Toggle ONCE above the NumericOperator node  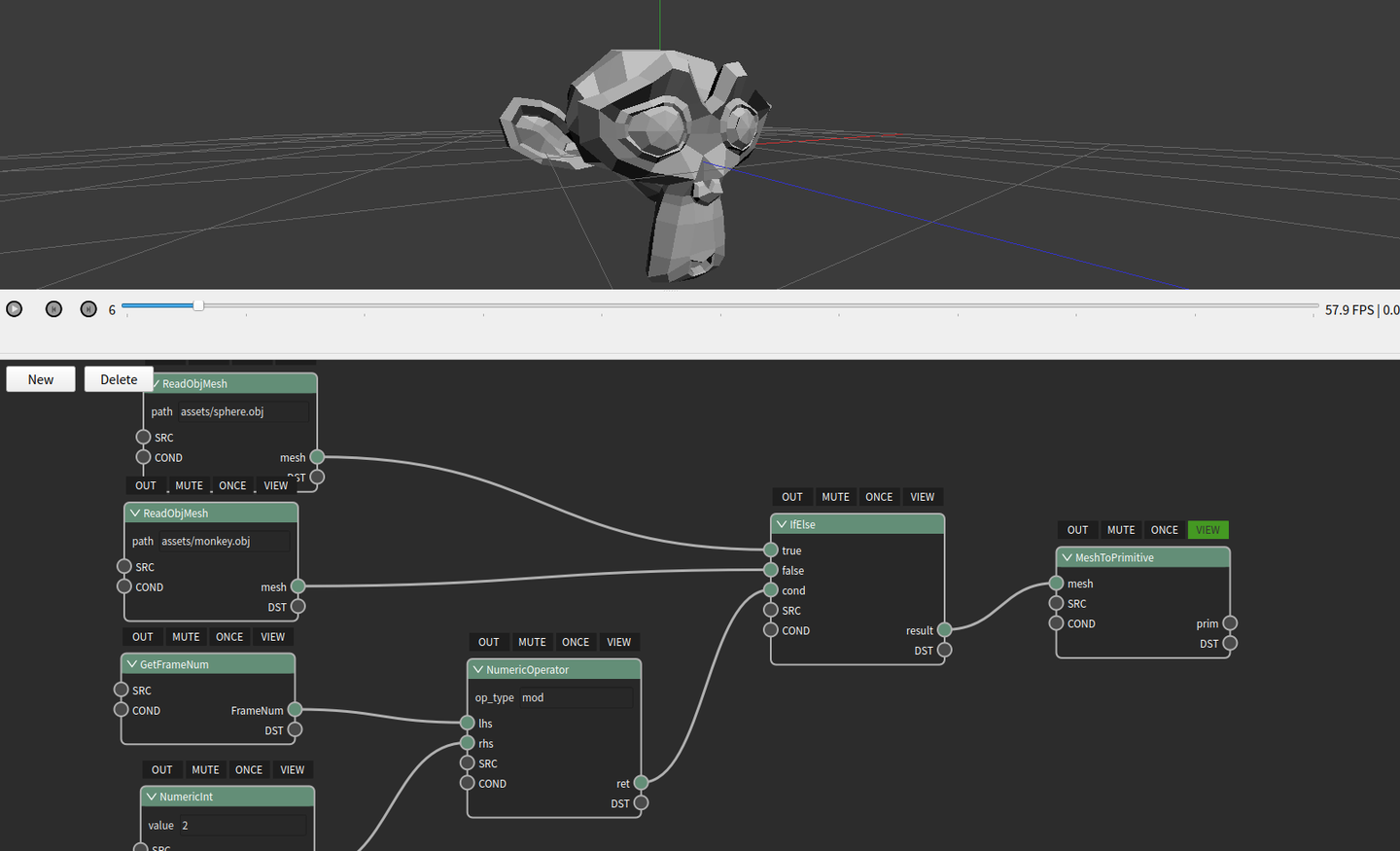point(576,642)
